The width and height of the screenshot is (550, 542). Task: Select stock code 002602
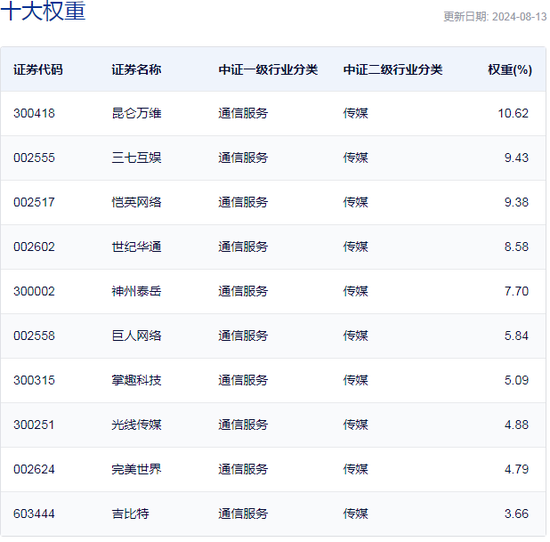(x=34, y=247)
